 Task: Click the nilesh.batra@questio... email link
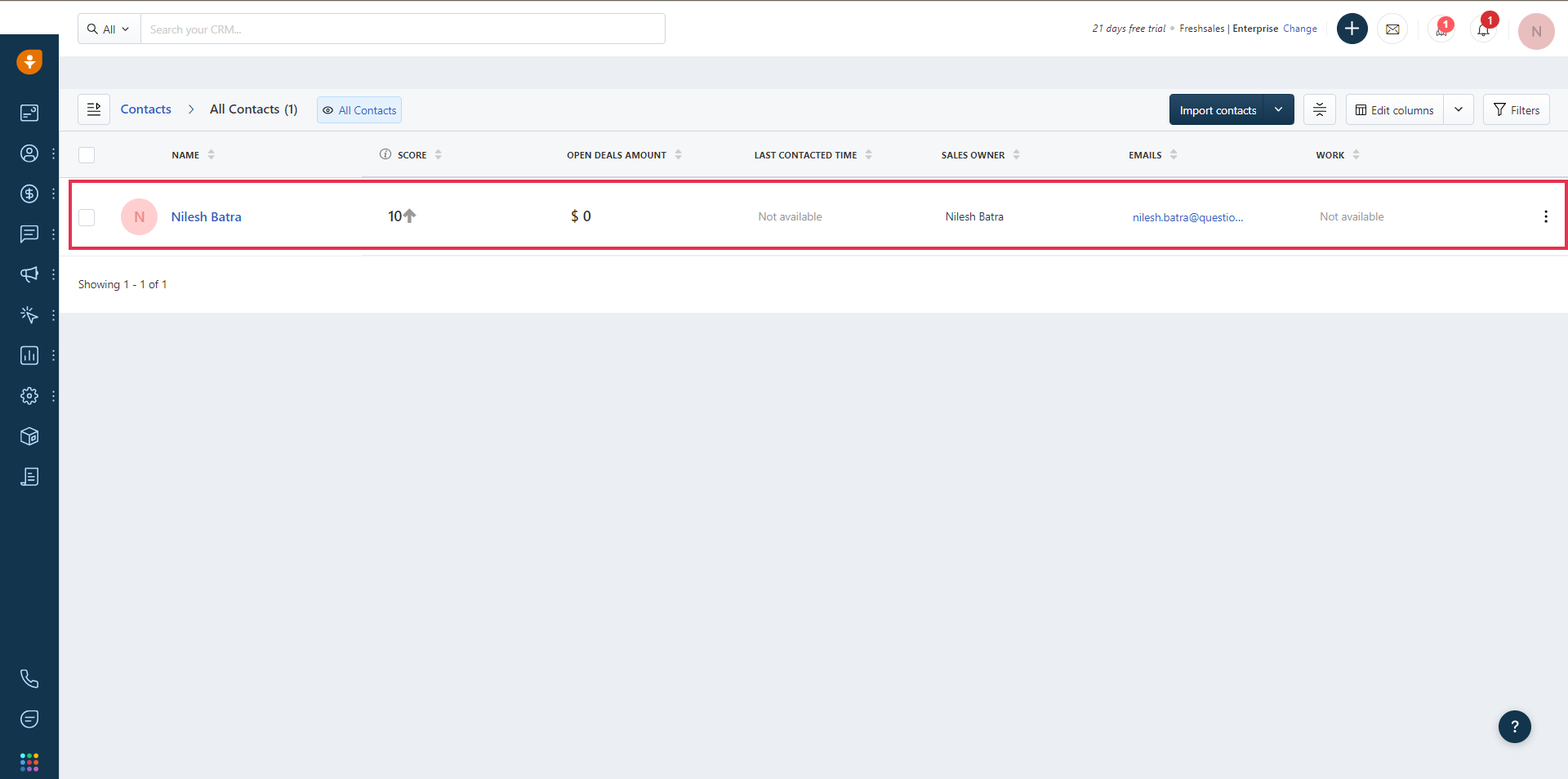pos(1187,217)
